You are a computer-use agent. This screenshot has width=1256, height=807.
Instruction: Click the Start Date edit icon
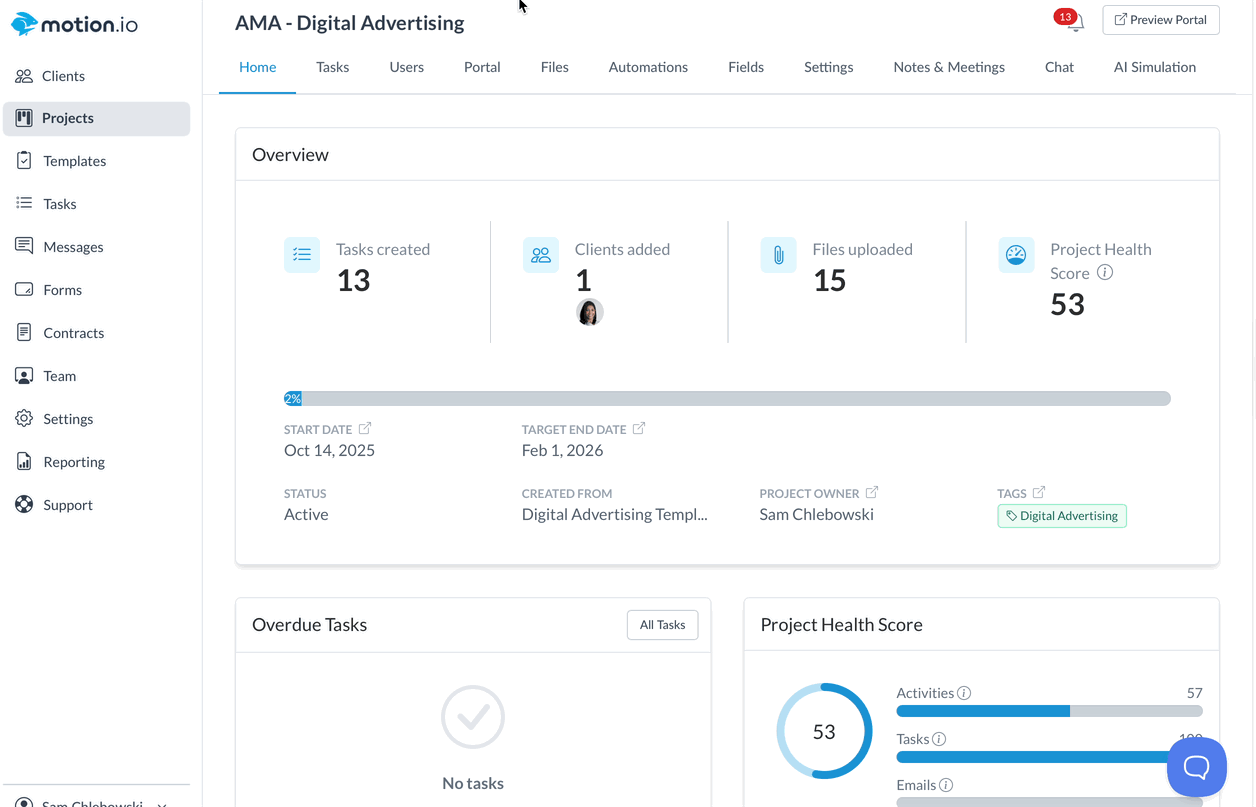pyautogui.click(x=365, y=428)
